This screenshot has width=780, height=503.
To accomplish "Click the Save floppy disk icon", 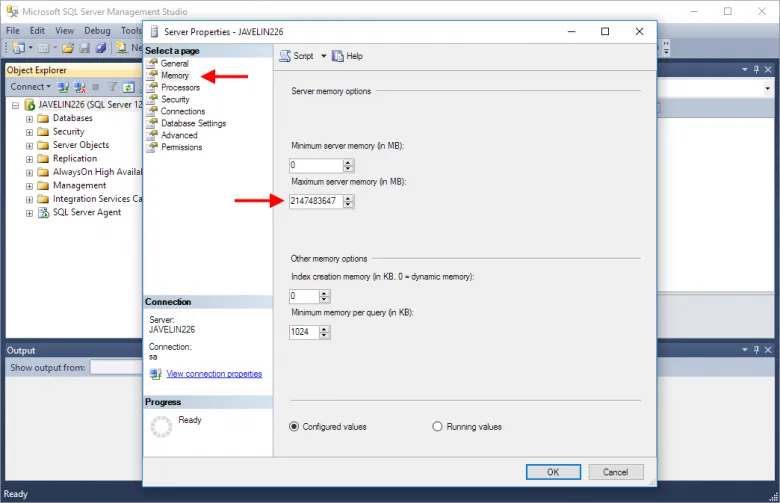I will (x=85, y=48).
